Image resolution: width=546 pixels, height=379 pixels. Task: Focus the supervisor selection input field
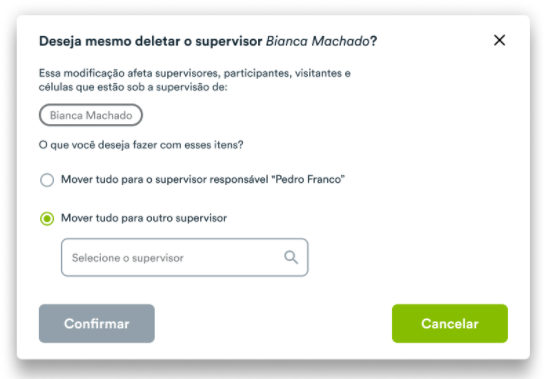[x=185, y=257]
